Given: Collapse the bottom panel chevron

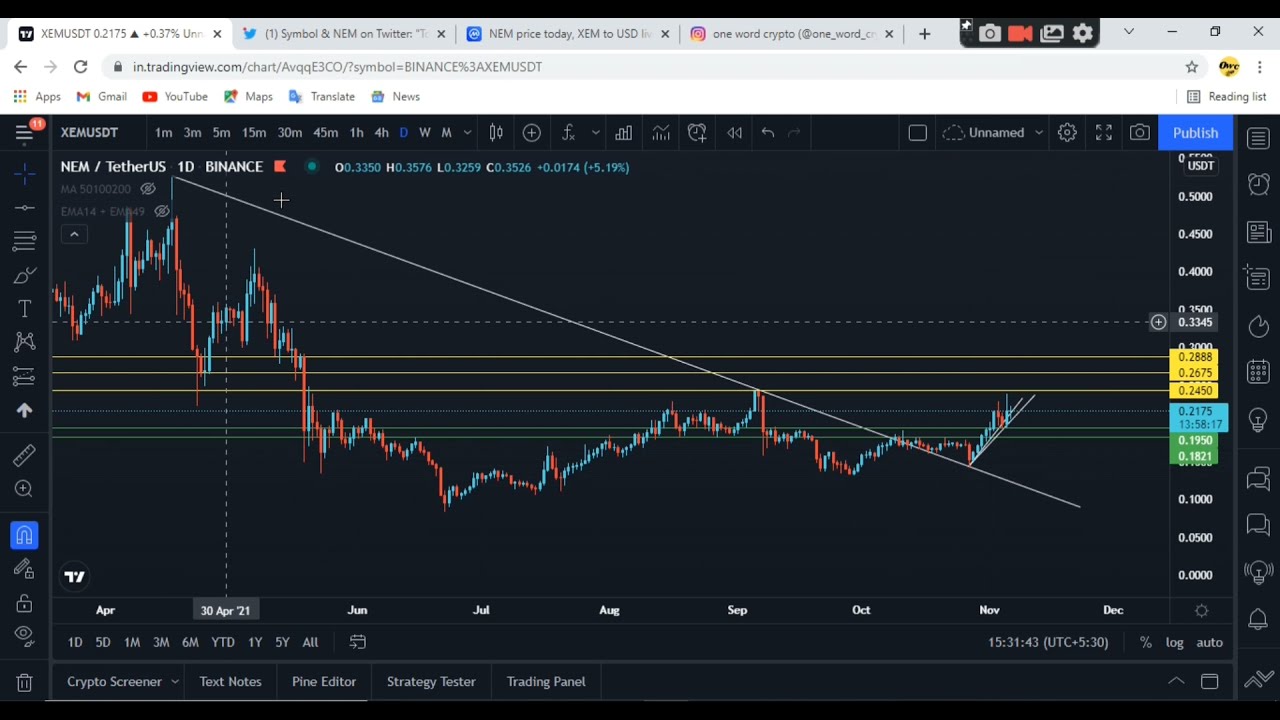Looking at the screenshot, I should [x=1176, y=682].
